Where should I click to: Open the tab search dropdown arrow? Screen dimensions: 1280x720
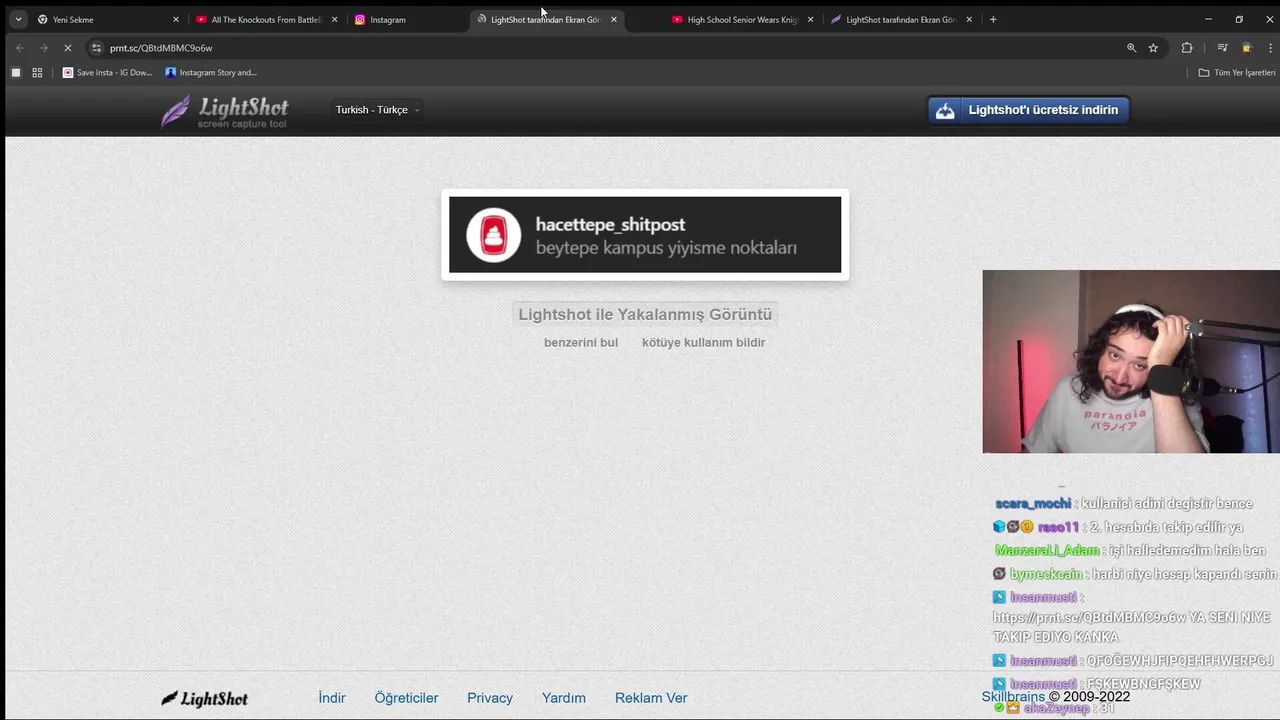pyautogui.click(x=18, y=19)
